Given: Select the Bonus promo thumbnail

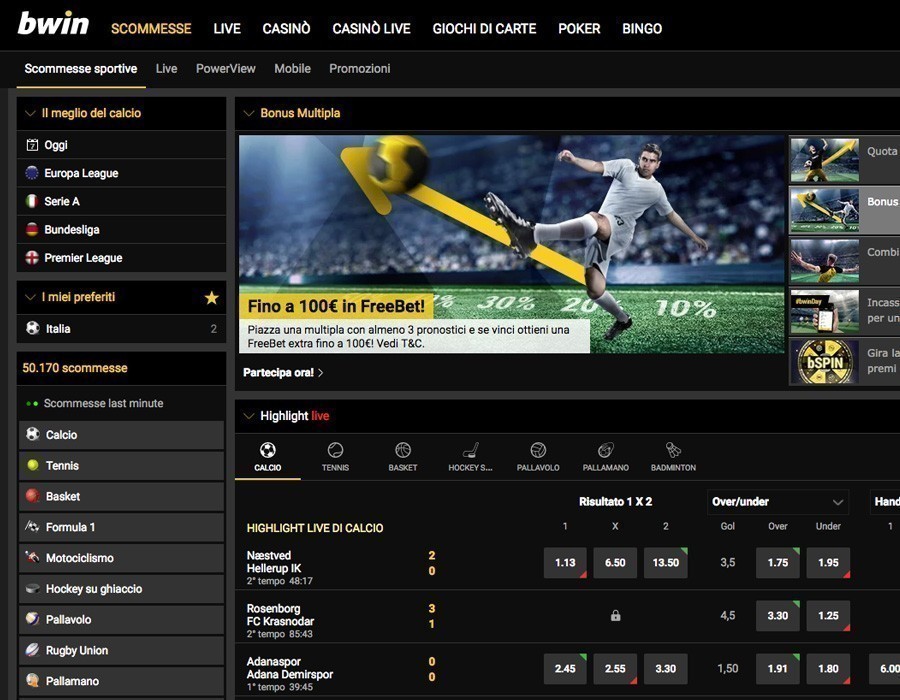Looking at the screenshot, I should coord(824,210).
